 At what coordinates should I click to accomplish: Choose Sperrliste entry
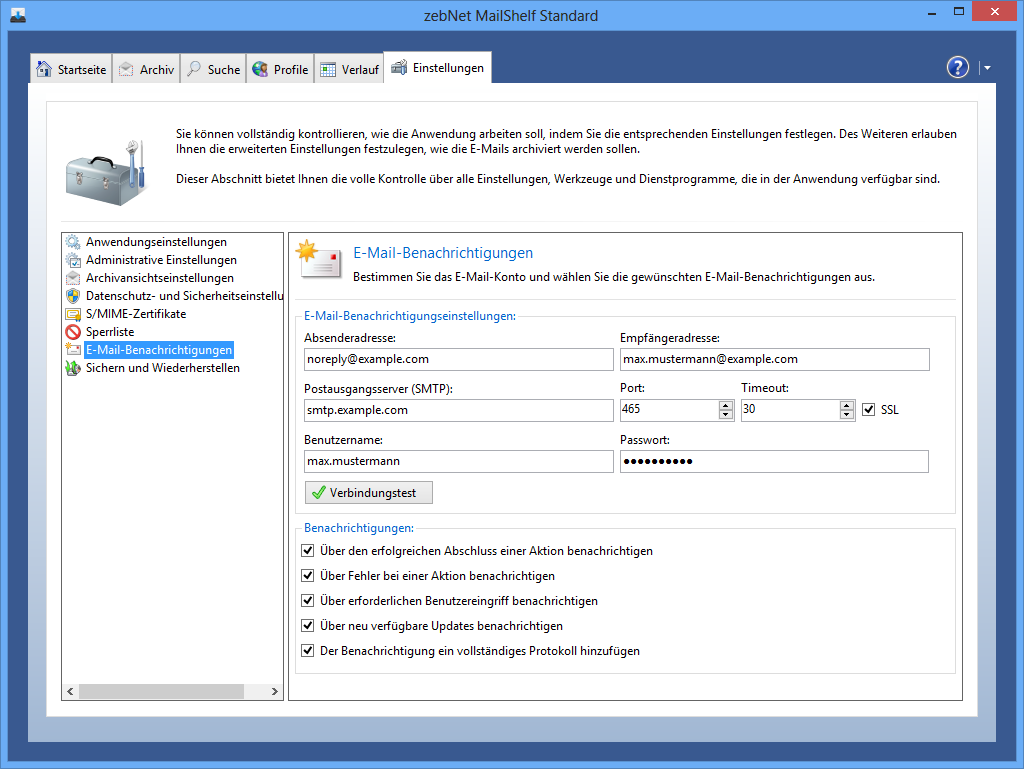110,332
